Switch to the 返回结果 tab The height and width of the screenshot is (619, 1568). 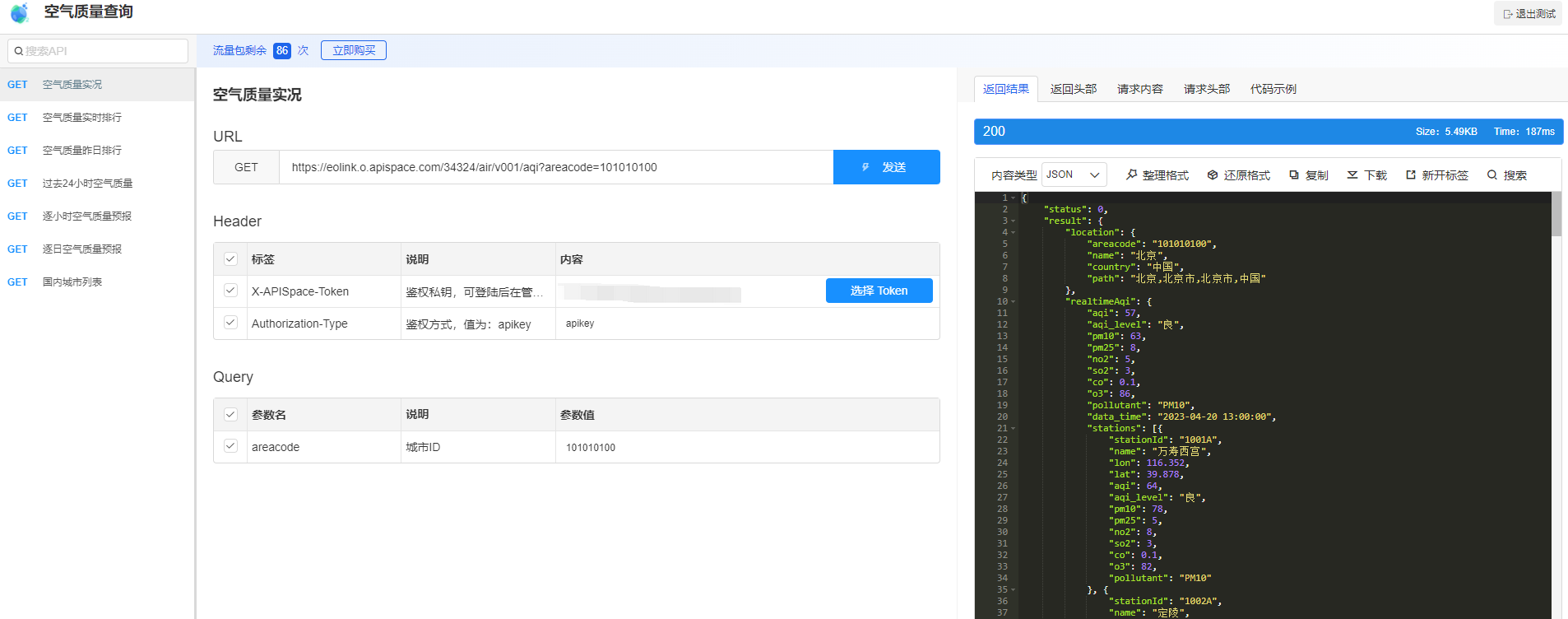(1005, 89)
